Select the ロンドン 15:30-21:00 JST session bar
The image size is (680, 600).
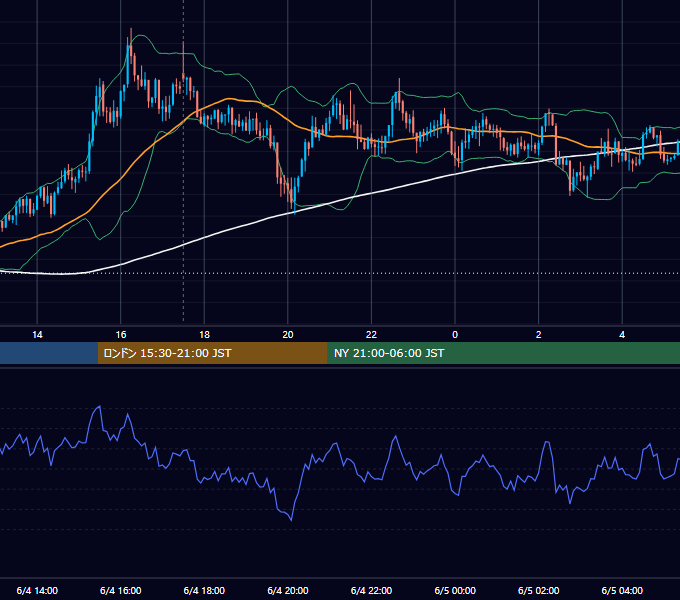click(x=212, y=353)
